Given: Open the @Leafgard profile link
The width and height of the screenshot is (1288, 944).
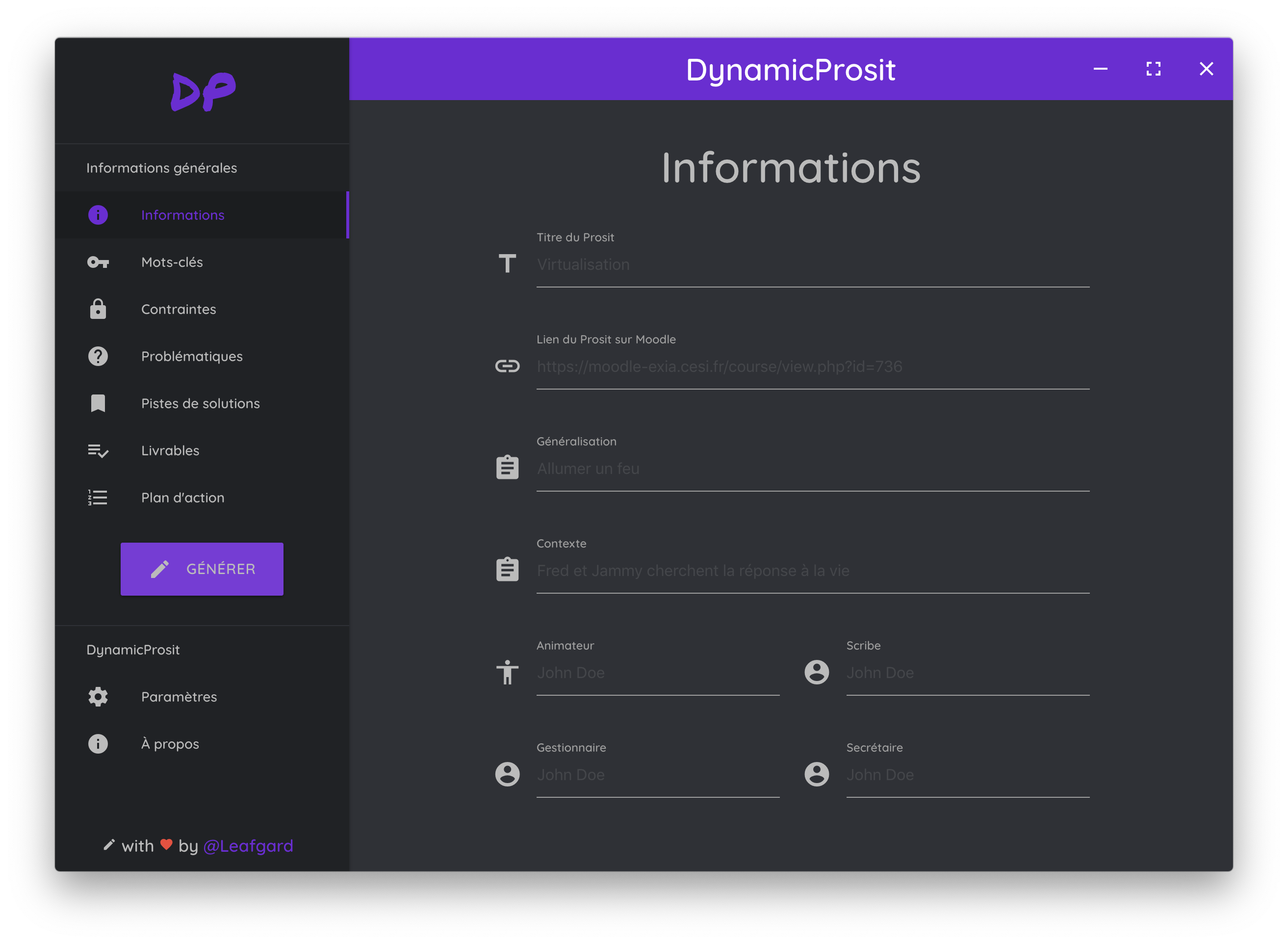Looking at the screenshot, I should pyautogui.click(x=248, y=846).
